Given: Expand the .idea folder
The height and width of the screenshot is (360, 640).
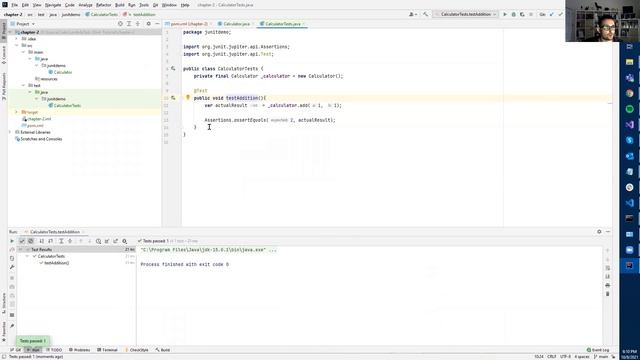Looking at the screenshot, I should pos(17,39).
